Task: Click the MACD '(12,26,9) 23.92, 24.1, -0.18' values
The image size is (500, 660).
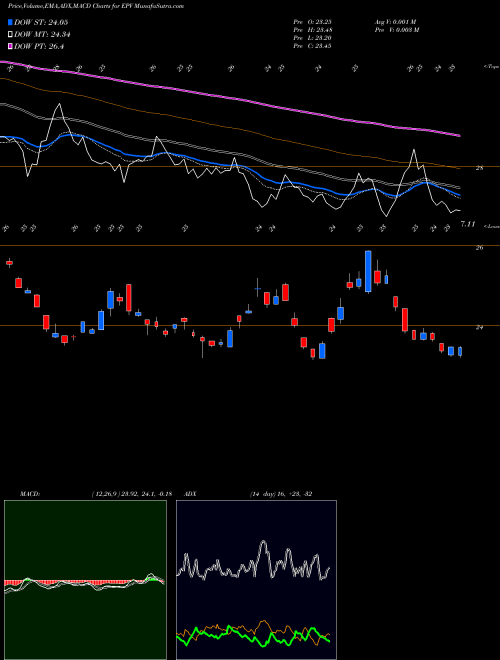Action: (131, 494)
